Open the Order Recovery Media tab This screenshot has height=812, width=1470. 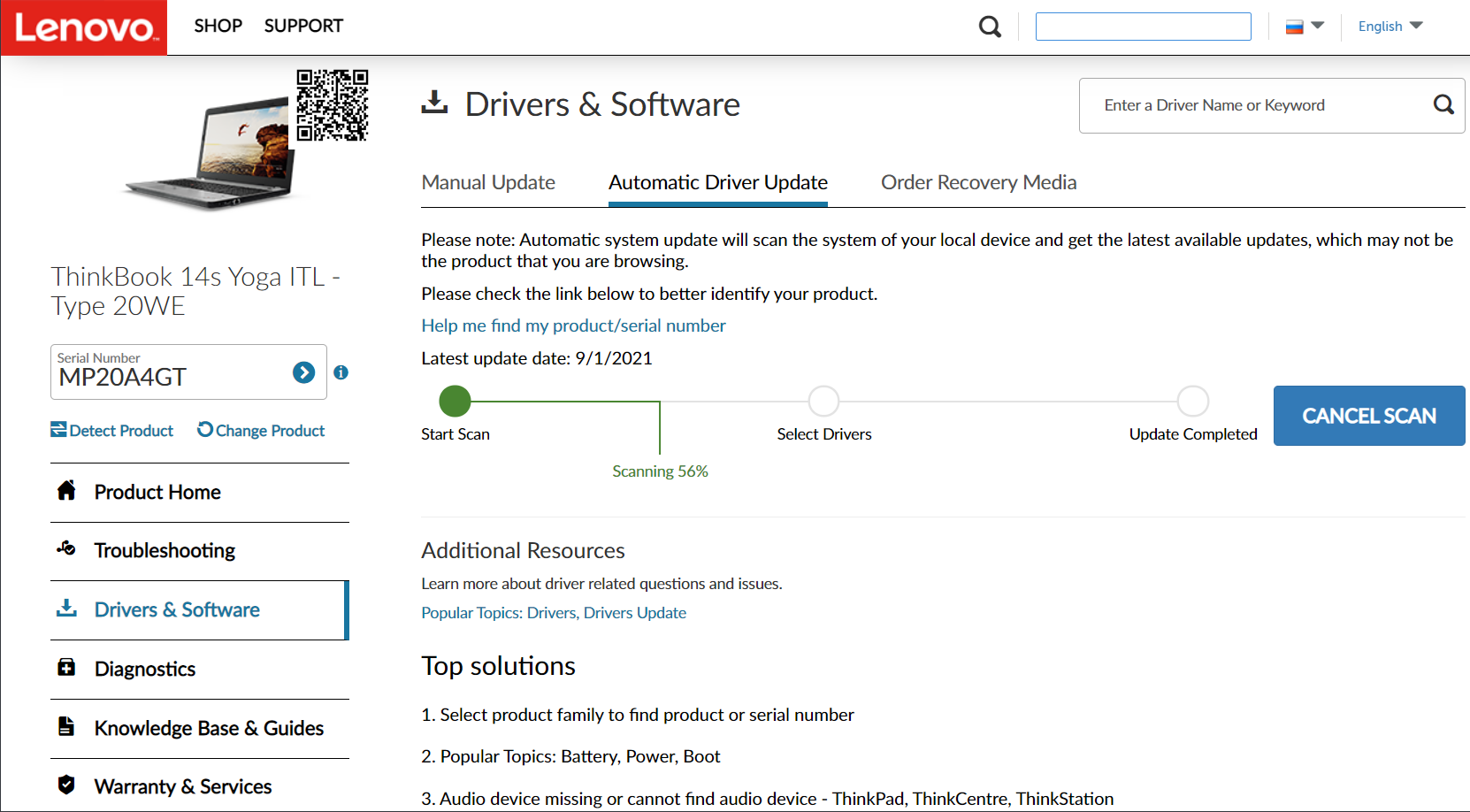pyautogui.click(x=978, y=182)
